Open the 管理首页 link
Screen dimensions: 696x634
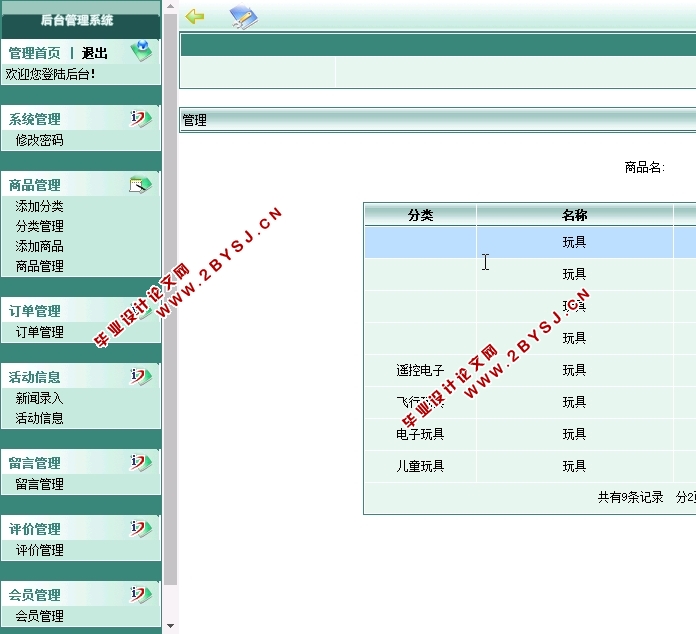[x=35, y=53]
